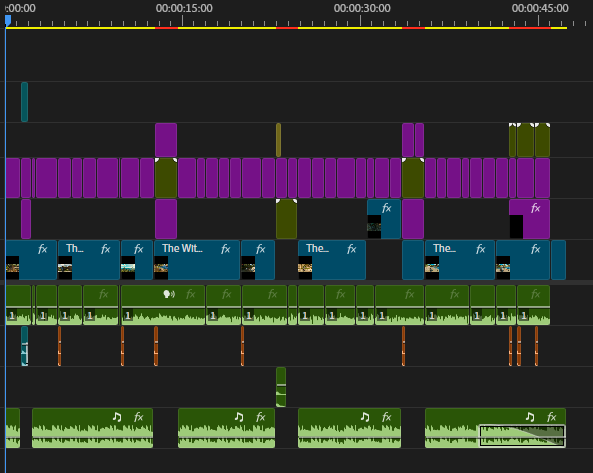Click the fx badge on the purple clip
Viewport: 593px width, 473px height.
(x=536, y=208)
